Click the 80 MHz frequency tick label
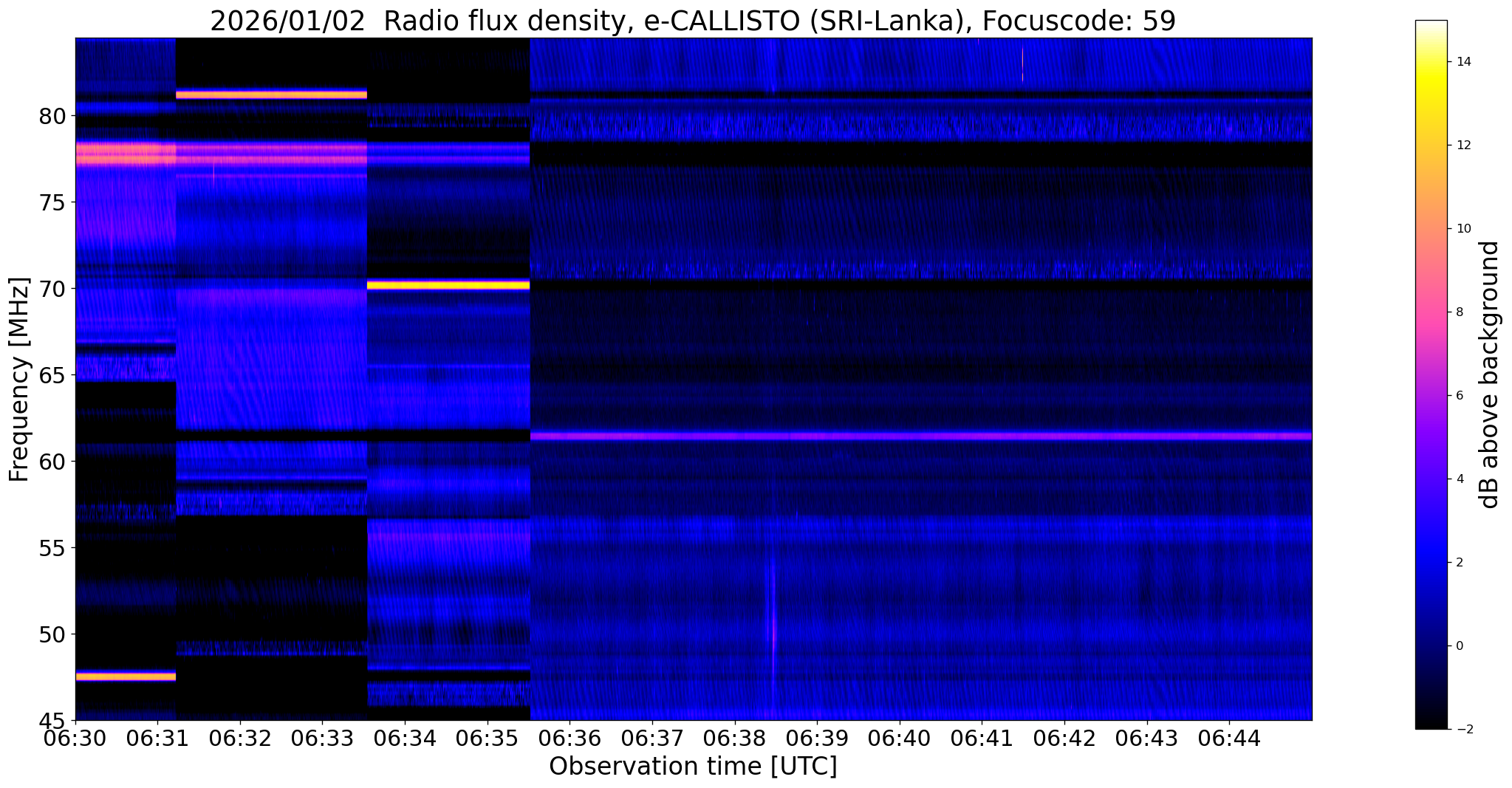The width and height of the screenshot is (1512, 788). click(x=52, y=116)
